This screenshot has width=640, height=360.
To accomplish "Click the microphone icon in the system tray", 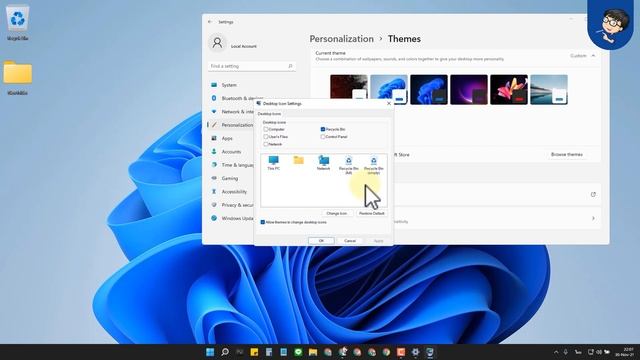I will (566, 352).
